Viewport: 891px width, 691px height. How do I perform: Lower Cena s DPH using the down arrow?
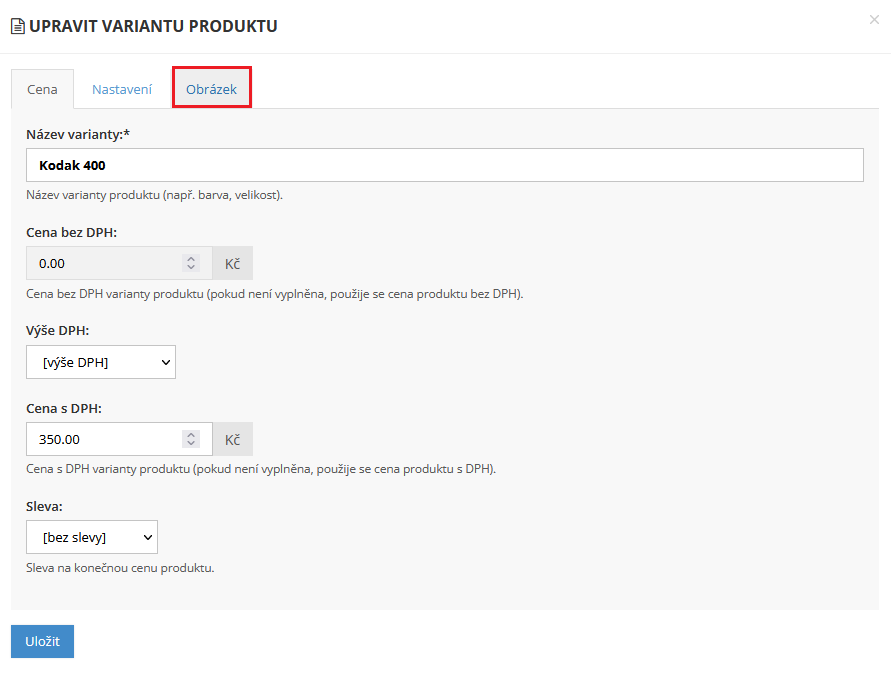(x=191, y=444)
